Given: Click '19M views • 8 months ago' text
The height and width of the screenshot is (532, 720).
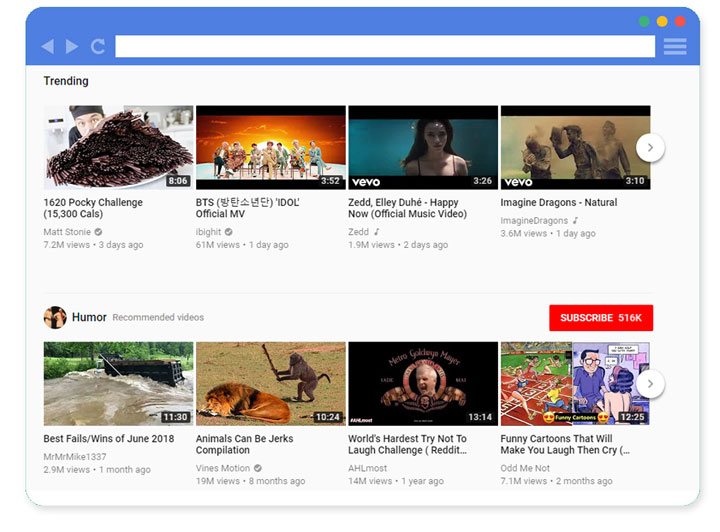Looking at the screenshot, I should point(251,481).
